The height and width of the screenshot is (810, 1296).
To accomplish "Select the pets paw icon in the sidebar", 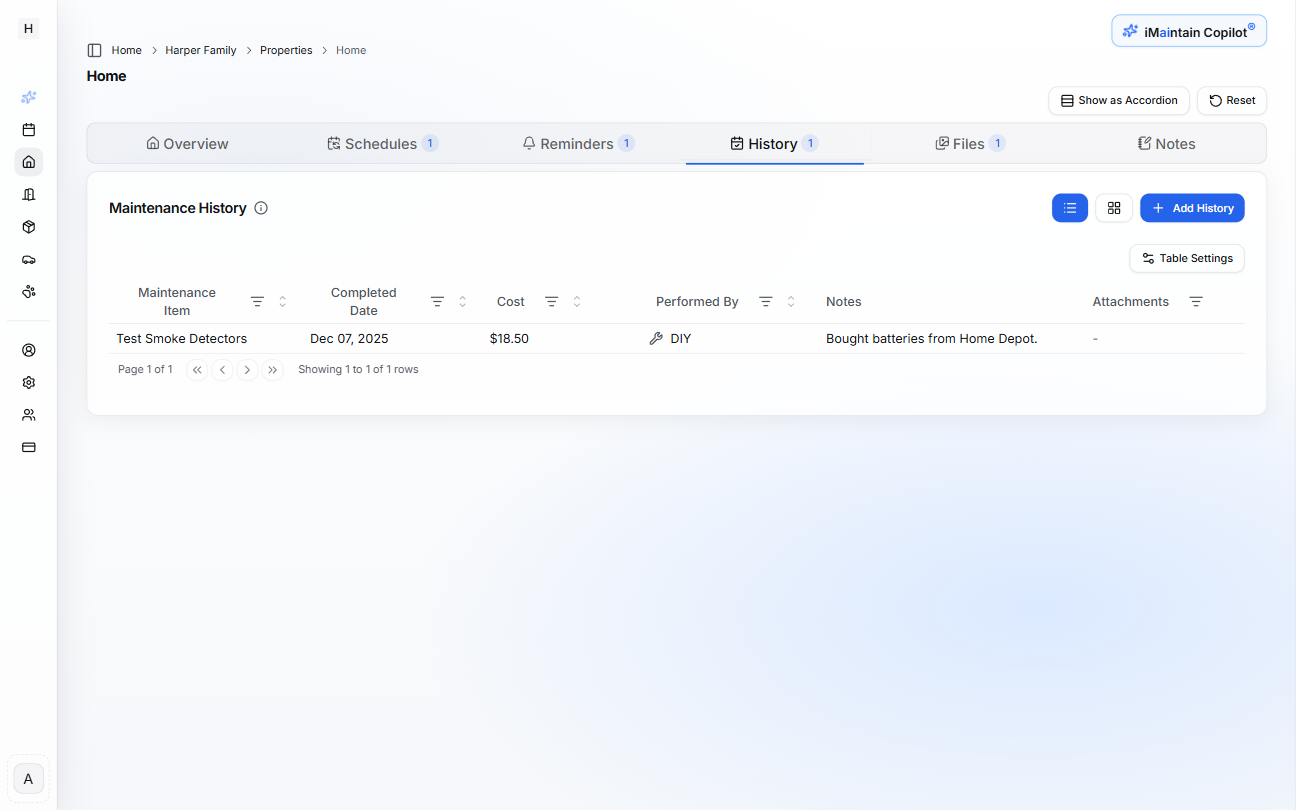I will tap(28, 291).
